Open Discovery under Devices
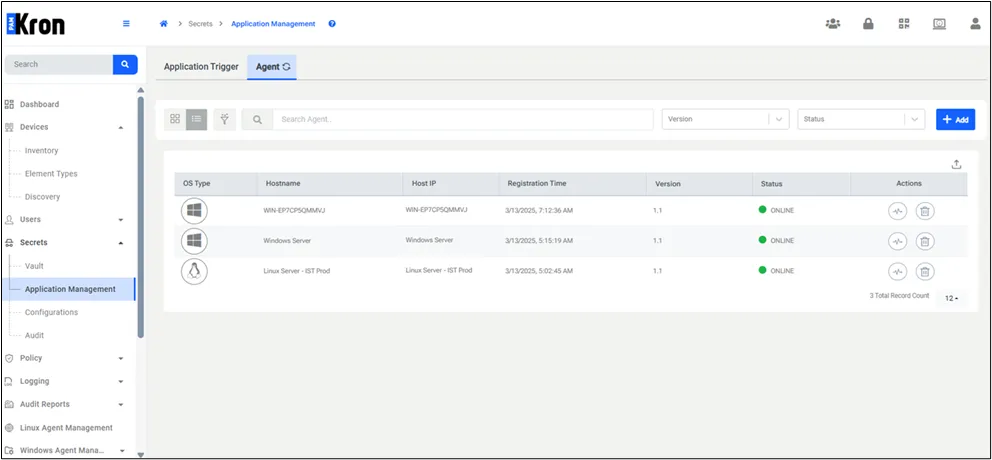992x460 pixels. [42, 197]
